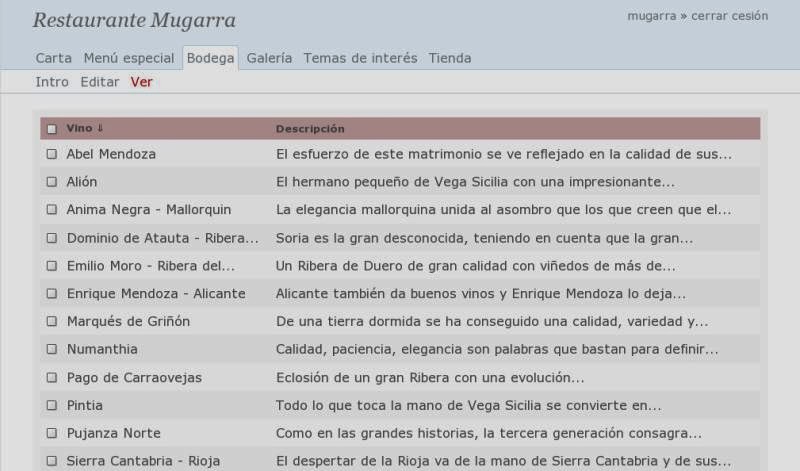Click description 'Alicante también da buenos vinos'
The height and width of the screenshot is (471, 800).
click(481, 294)
